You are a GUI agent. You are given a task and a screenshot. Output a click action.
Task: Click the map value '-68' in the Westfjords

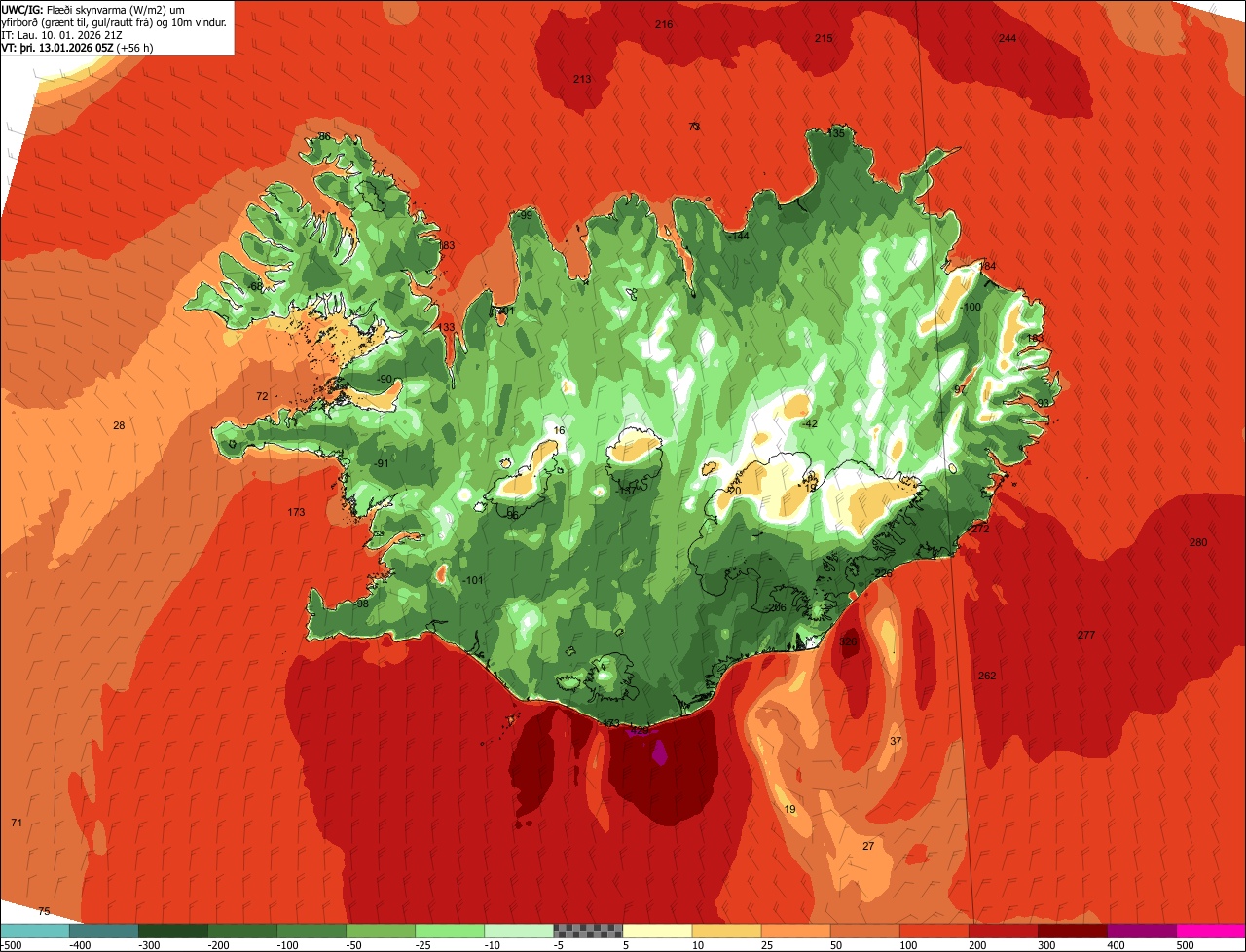click(256, 287)
